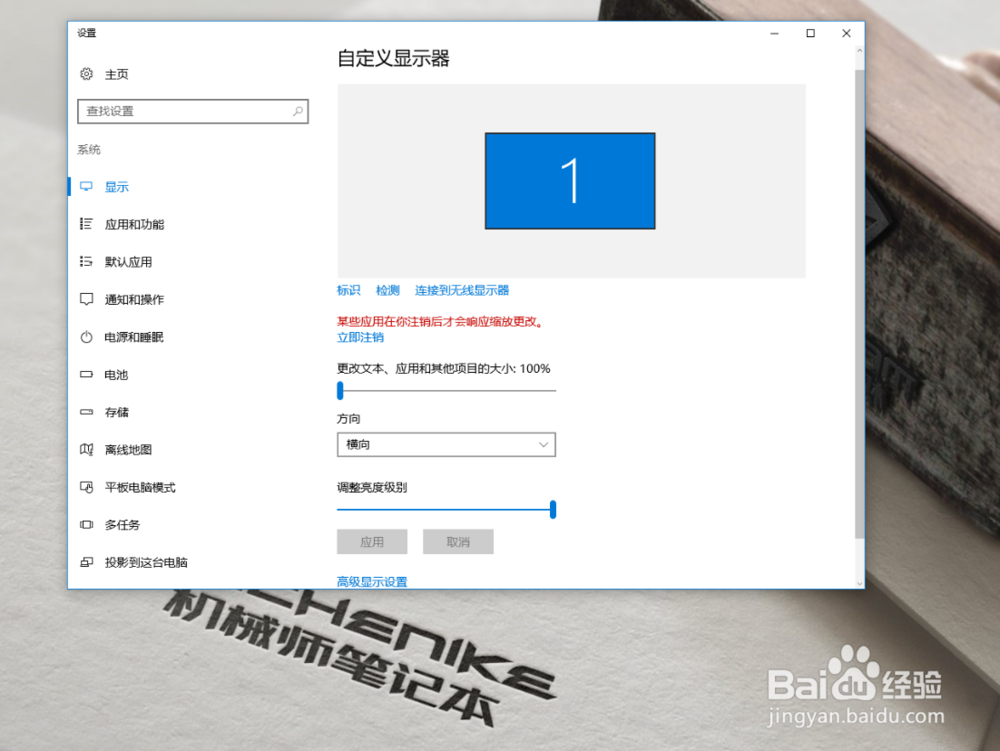The width and height of the screenshot is (1000, 751).
Task: Click the 电源和睡眠 power icon
Action: click(x=86, y=337)
